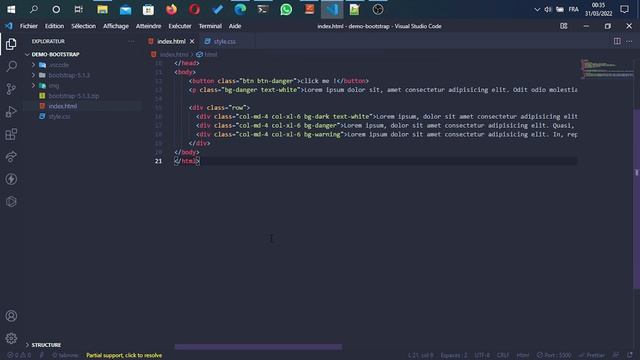The width and height of the screenshot is (640, 360).
Task: Open the Aide menu
Action: click(x=235, y=26)
